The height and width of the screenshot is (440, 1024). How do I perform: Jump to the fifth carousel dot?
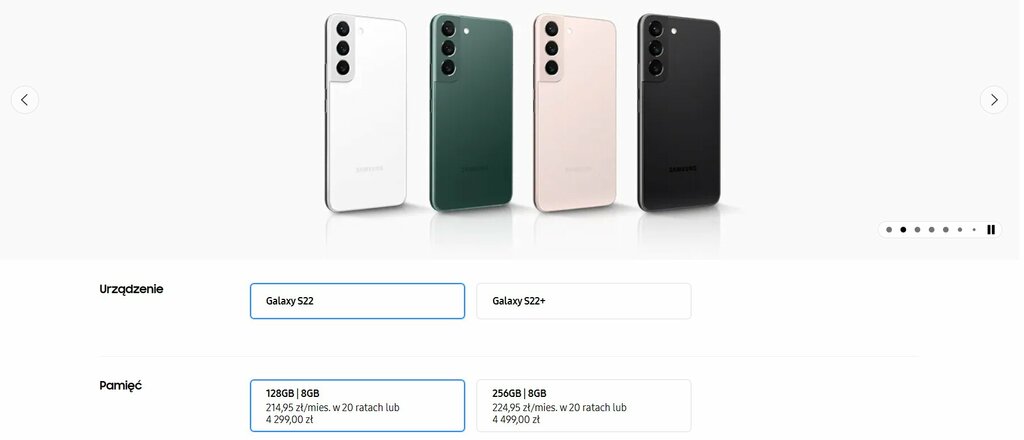point(946,230)
